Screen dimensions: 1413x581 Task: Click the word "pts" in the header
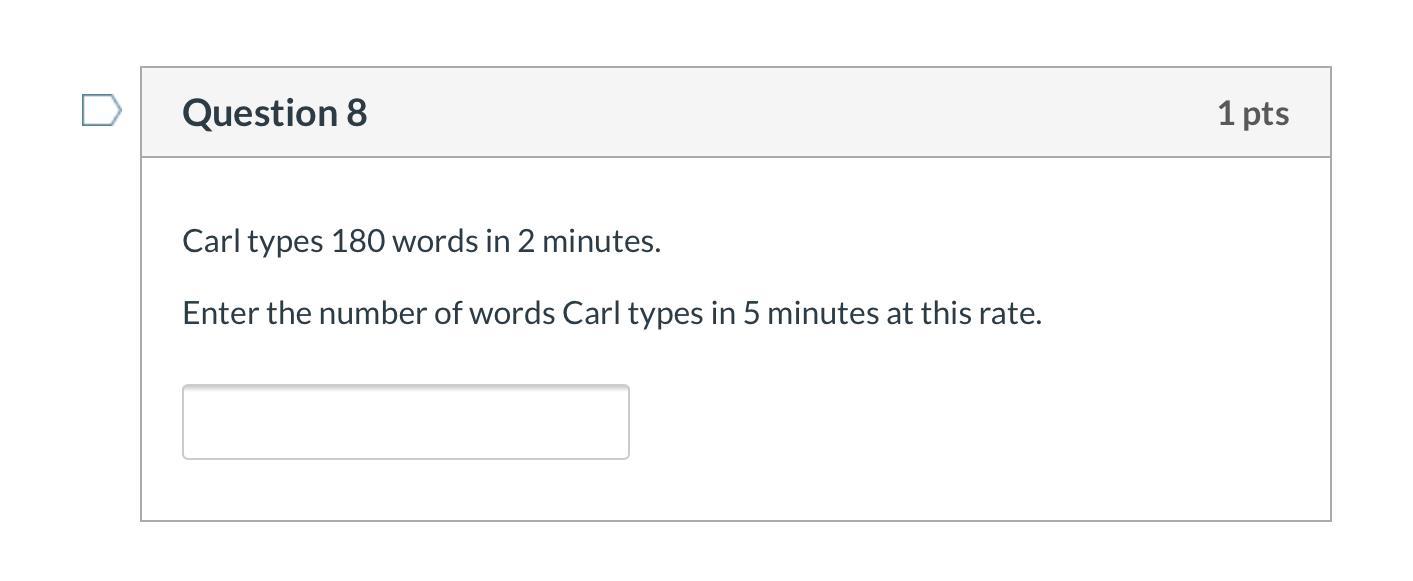pyautogui.click(x=1265, y=113)
